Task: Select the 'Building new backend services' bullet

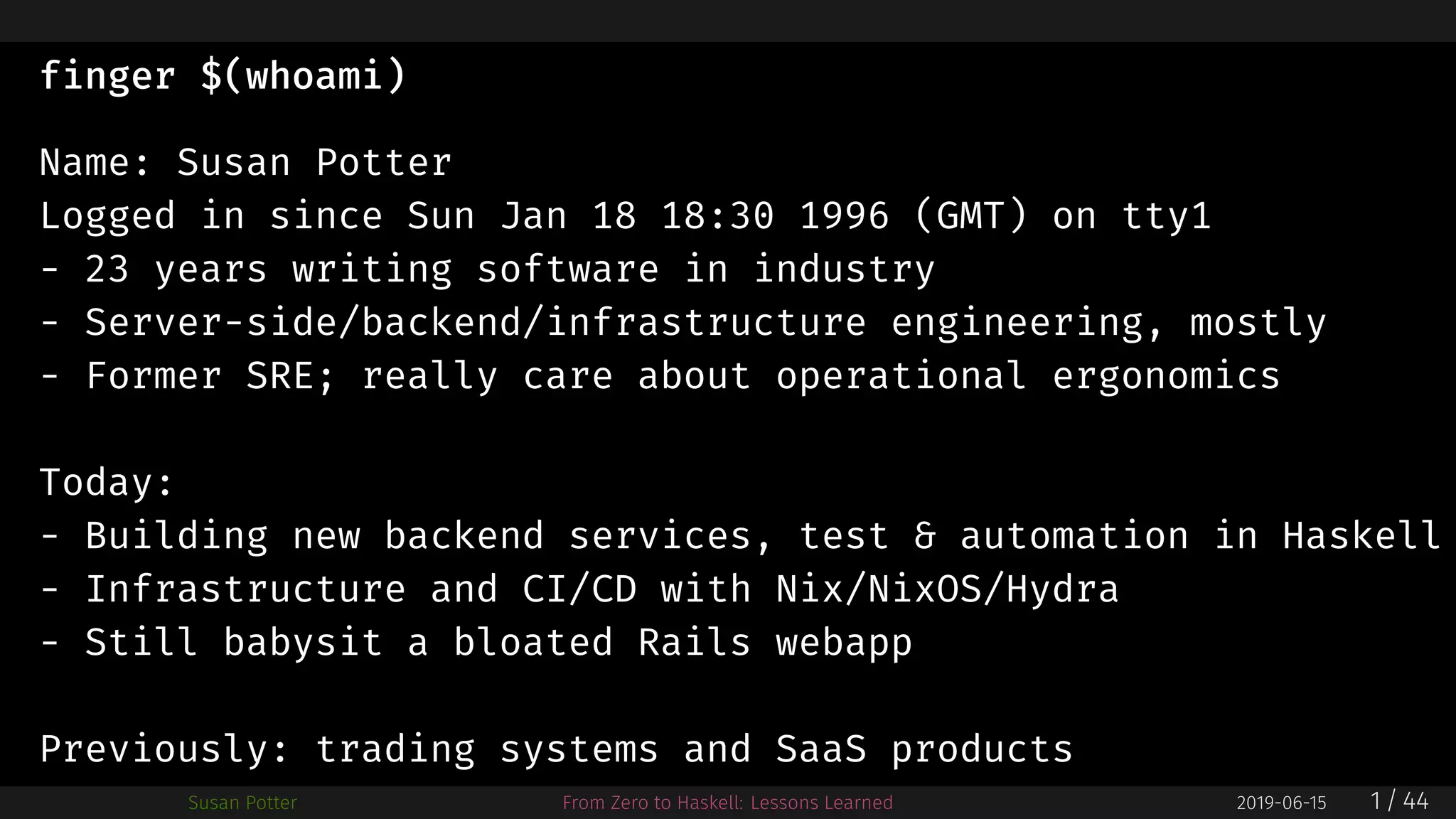Action: pos(740,535)
